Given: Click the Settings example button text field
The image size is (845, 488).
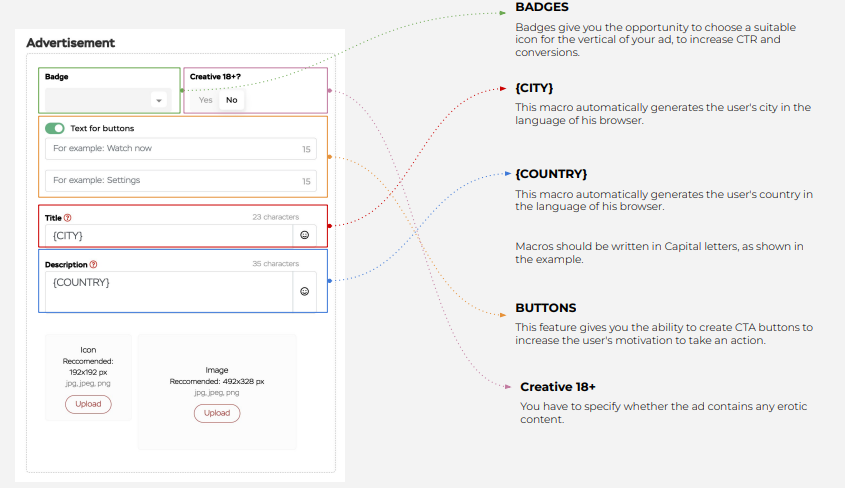Looking at the screenshot, I should (x=181, y=180).
